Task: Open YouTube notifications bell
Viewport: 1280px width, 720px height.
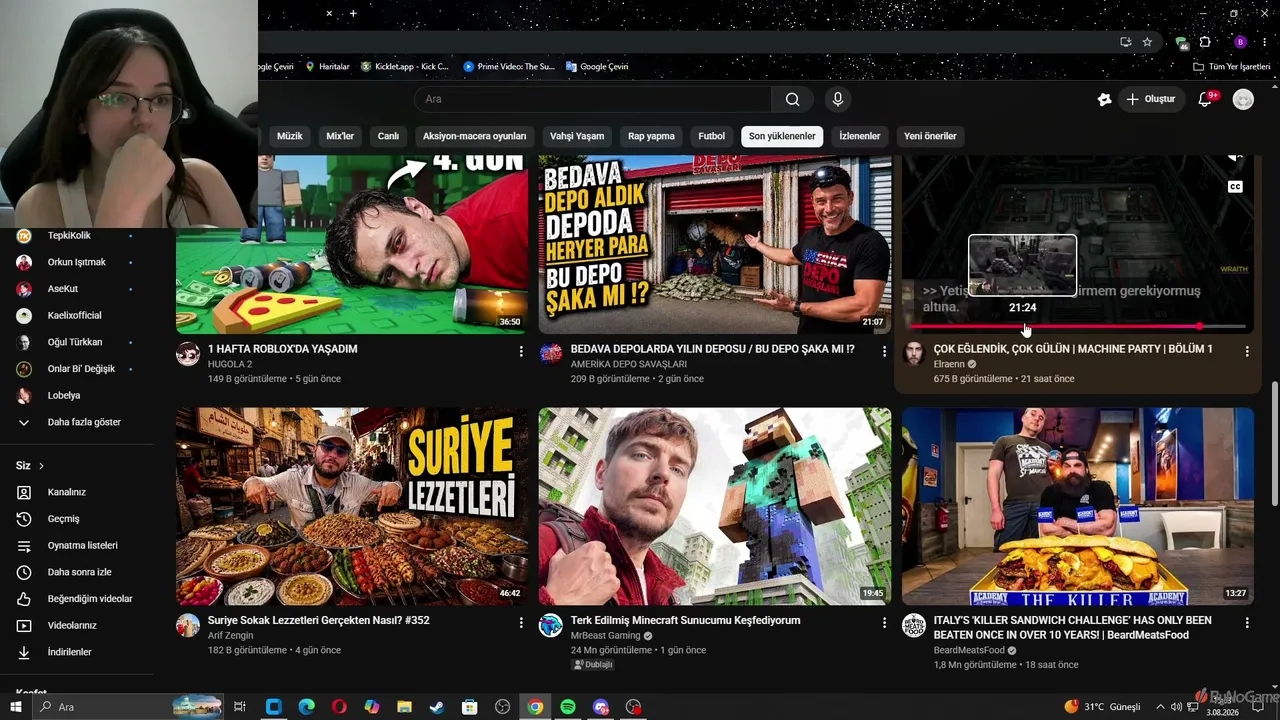Action: tap(1205, 99)
